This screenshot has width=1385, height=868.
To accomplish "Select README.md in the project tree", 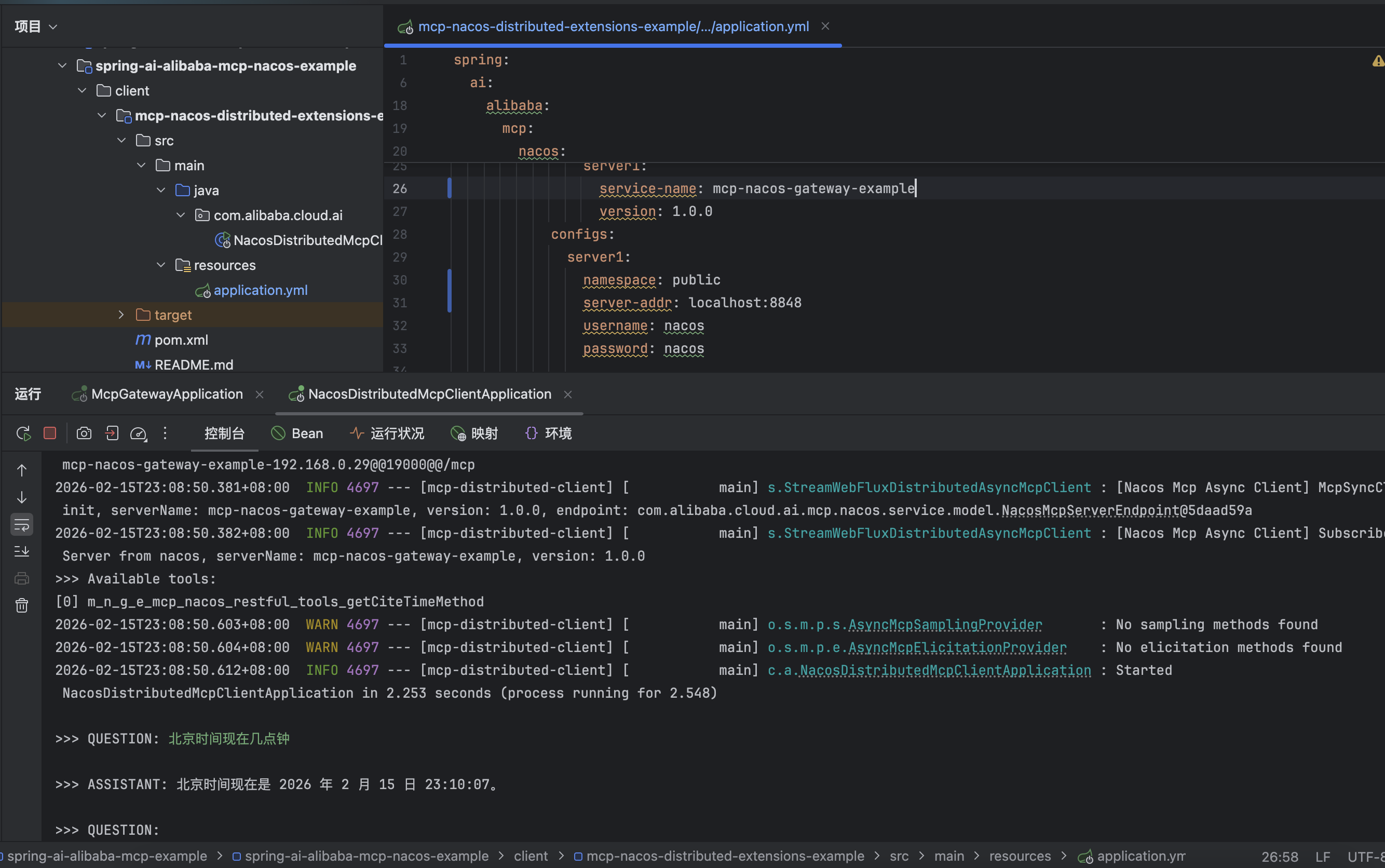I will (x=194, y=365).
